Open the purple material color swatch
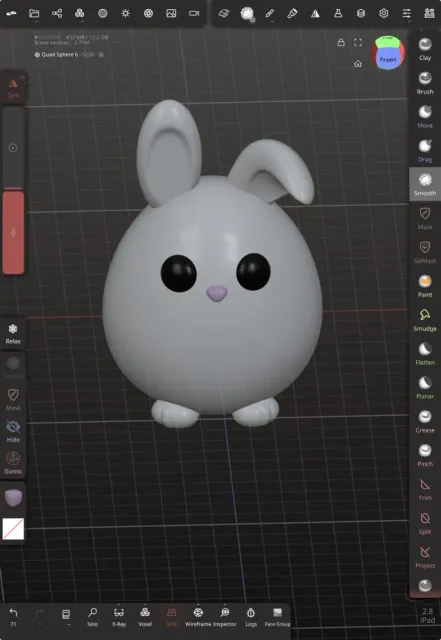Viewport: 441px width, 640px height. click(x=13, y=498)
